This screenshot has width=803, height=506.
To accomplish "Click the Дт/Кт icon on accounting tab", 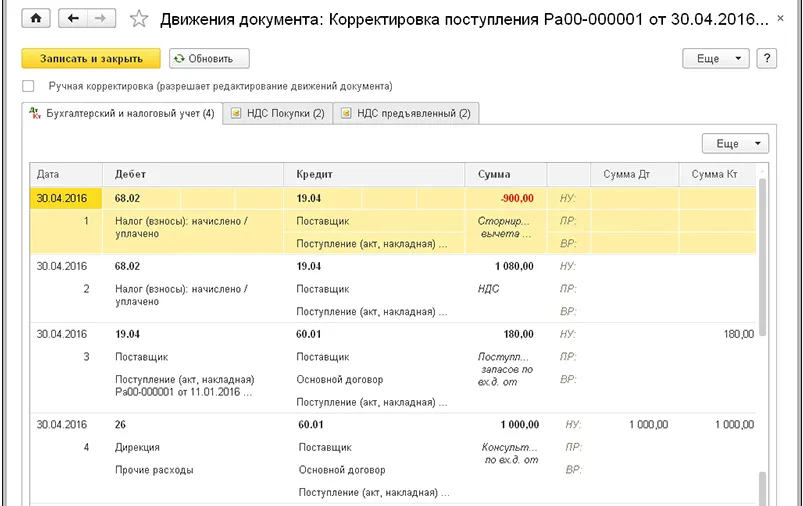I will point(35,113).
